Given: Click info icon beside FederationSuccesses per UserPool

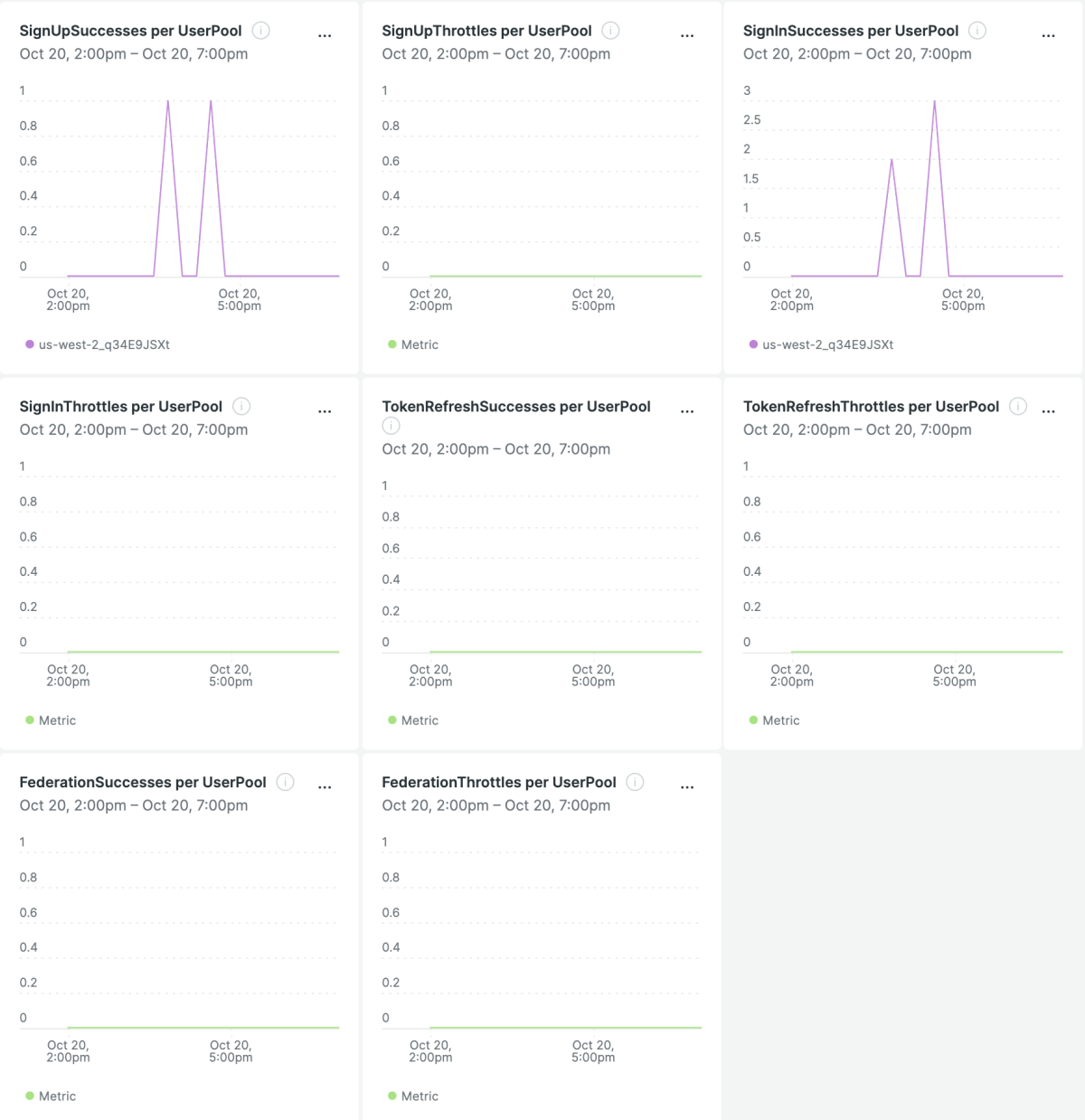Looking at the screenshot, I should pos(285,782).
